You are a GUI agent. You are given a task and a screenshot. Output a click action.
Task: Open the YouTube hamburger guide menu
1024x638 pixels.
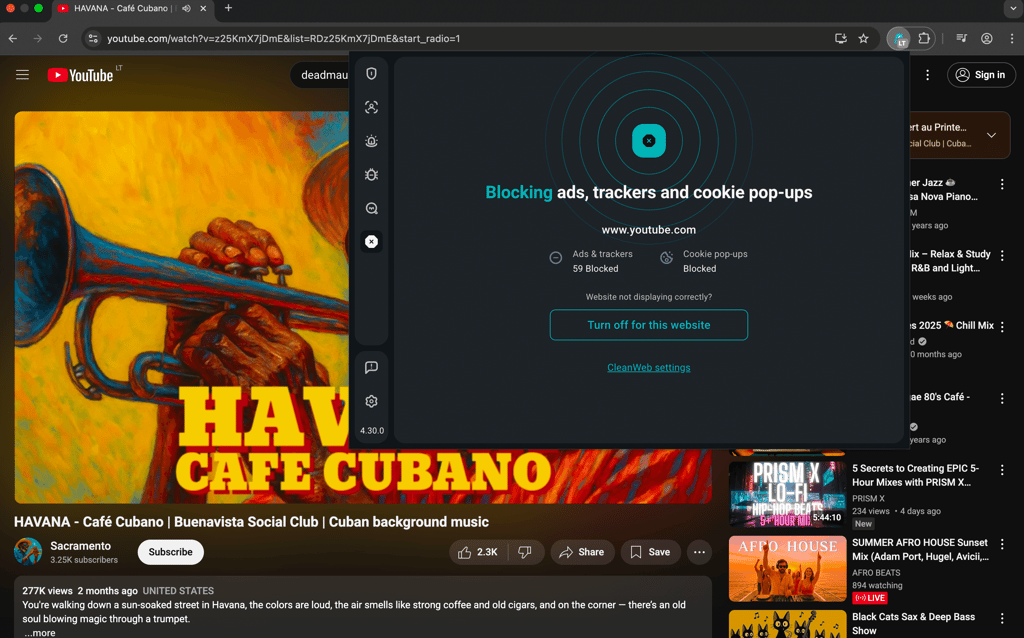click(x=22, y=74)
